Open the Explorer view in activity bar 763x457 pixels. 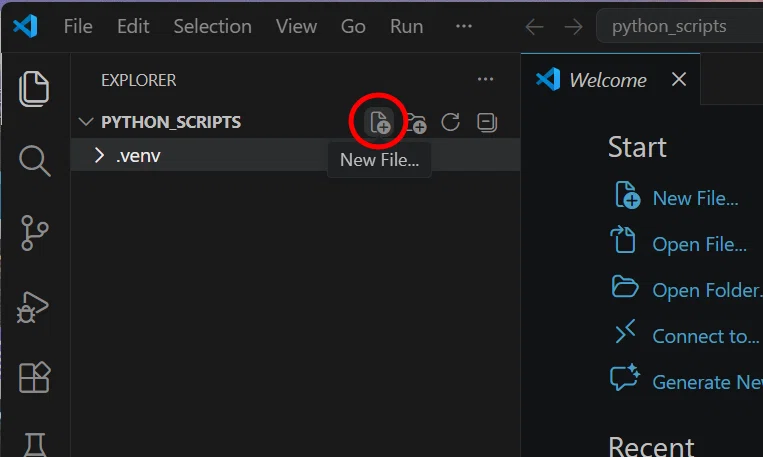(x=34, y=89)
